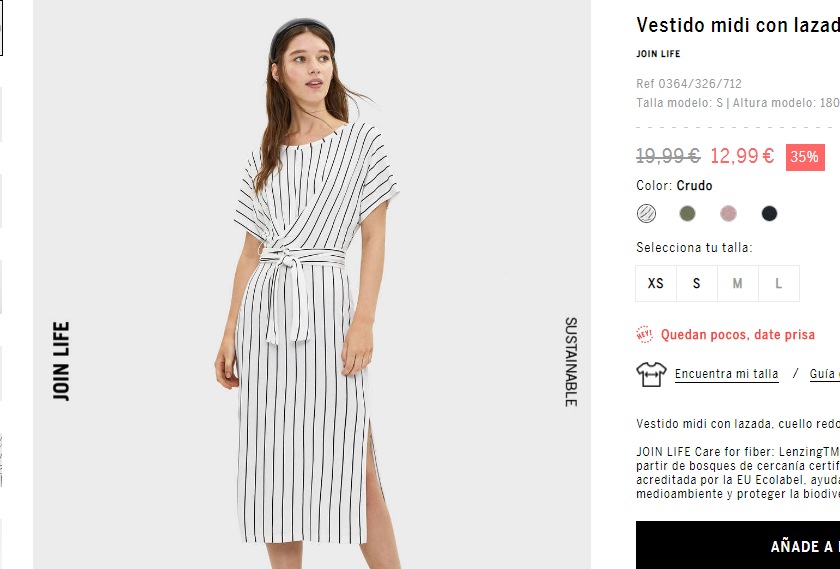This screenshot has width=840, height=569.
Task: Click the vertical JOIN LIFE image label
Action: click(x=61, y=361)
